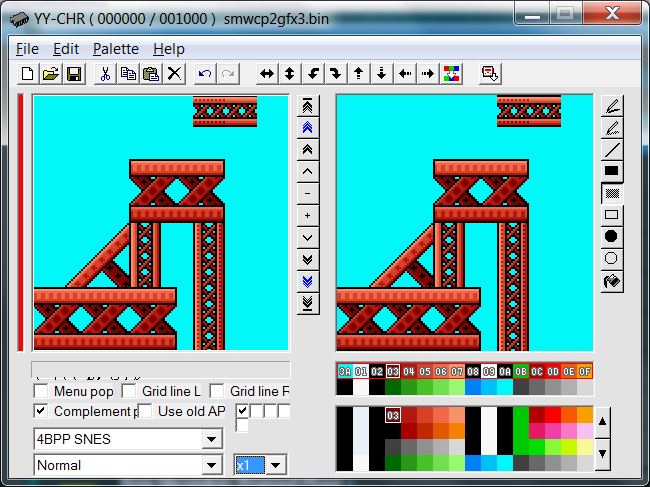
Task: Toggle the second Grid line checkbox
Action: pos(217,391)
